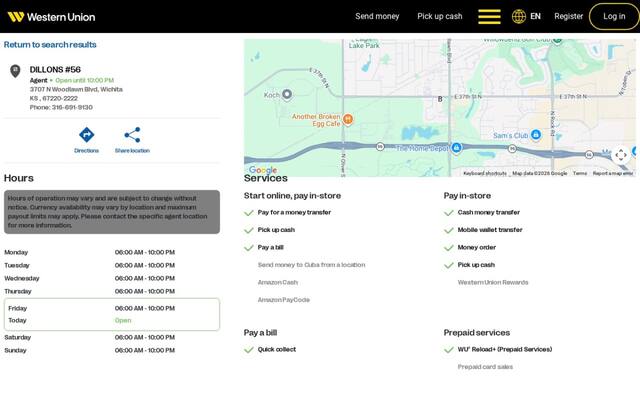Click 'Send money to Cuba from a location'

(x=311, y=265)
